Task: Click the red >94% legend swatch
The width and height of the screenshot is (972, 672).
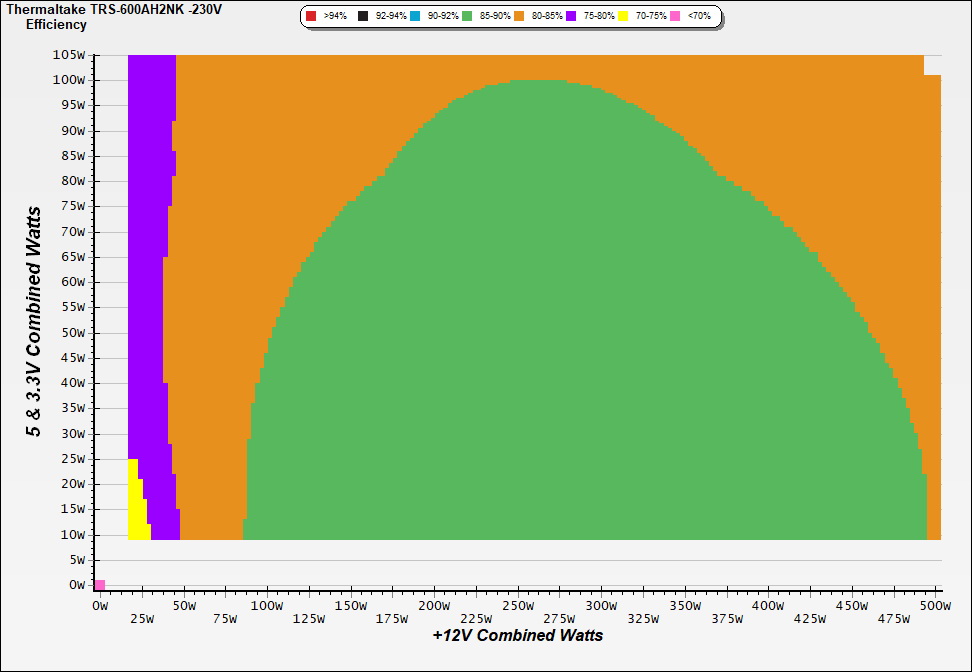Action: [311, 17]
